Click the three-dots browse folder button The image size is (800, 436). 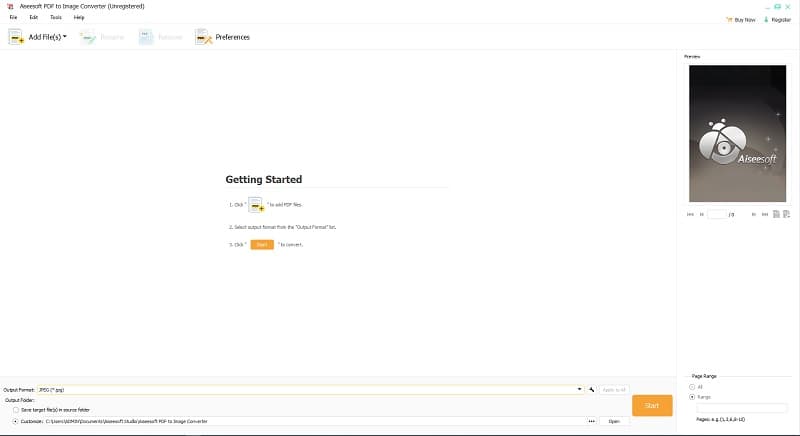[x=591, y=422]
